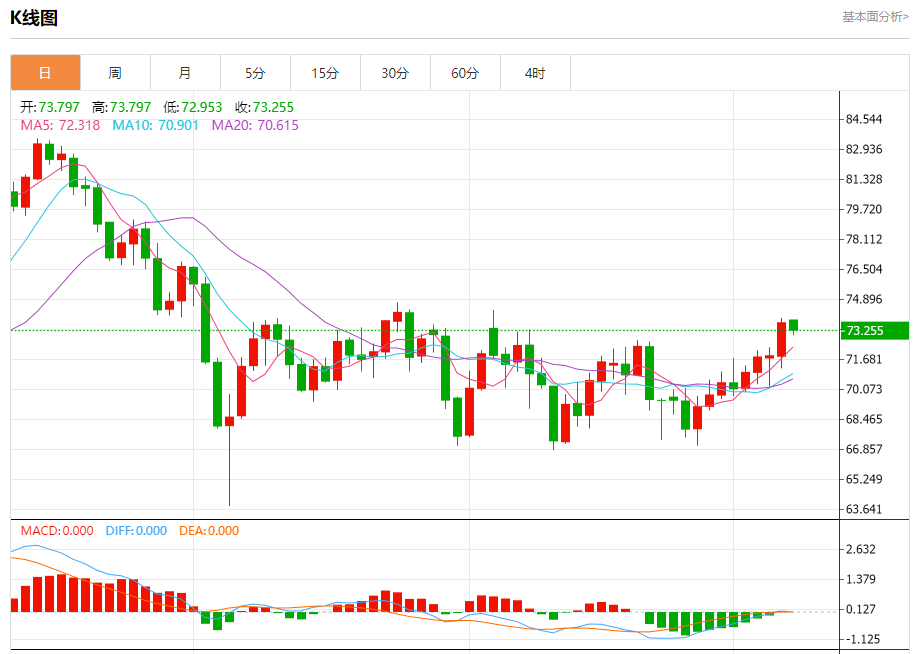Click the 66.857 price axis label
This screenshot has width=919, height=654.
click(x=864, y=449)
